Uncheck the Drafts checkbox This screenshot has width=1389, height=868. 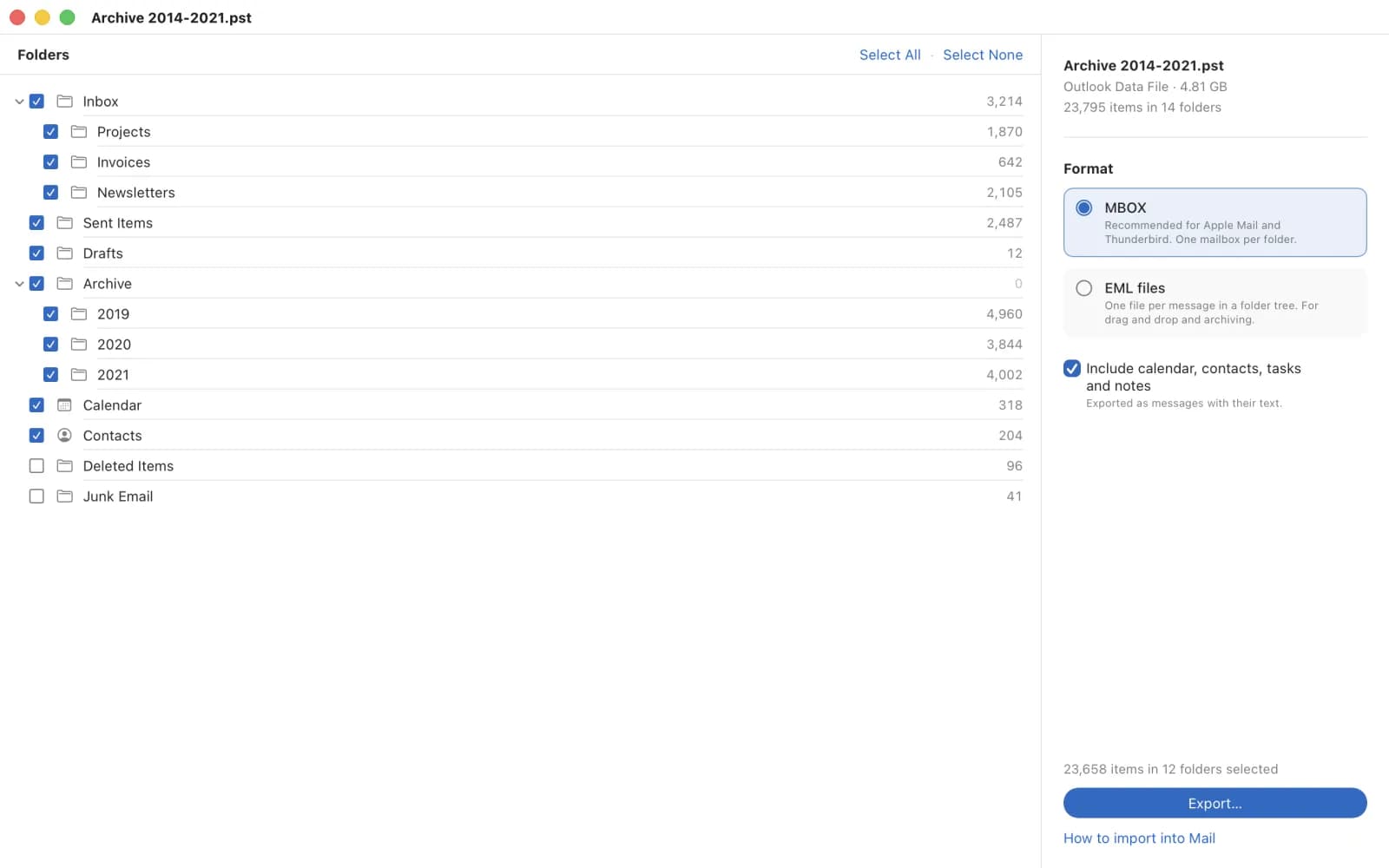point(36,253)
